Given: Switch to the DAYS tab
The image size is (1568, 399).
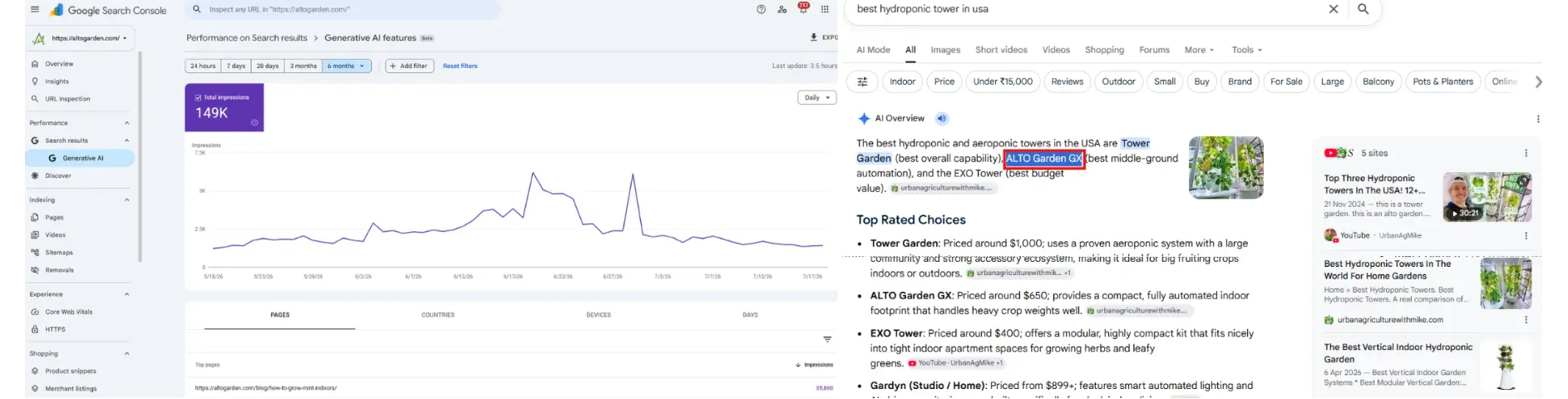Looking at the screenshot, I should [x=750, y=315].
